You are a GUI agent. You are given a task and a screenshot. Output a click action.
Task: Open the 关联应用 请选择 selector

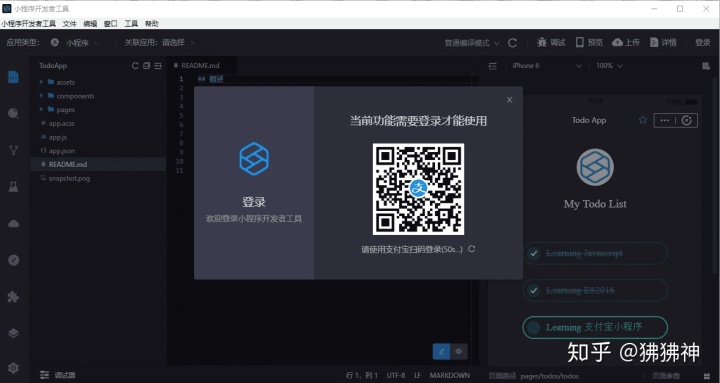(x=159, y=43)
